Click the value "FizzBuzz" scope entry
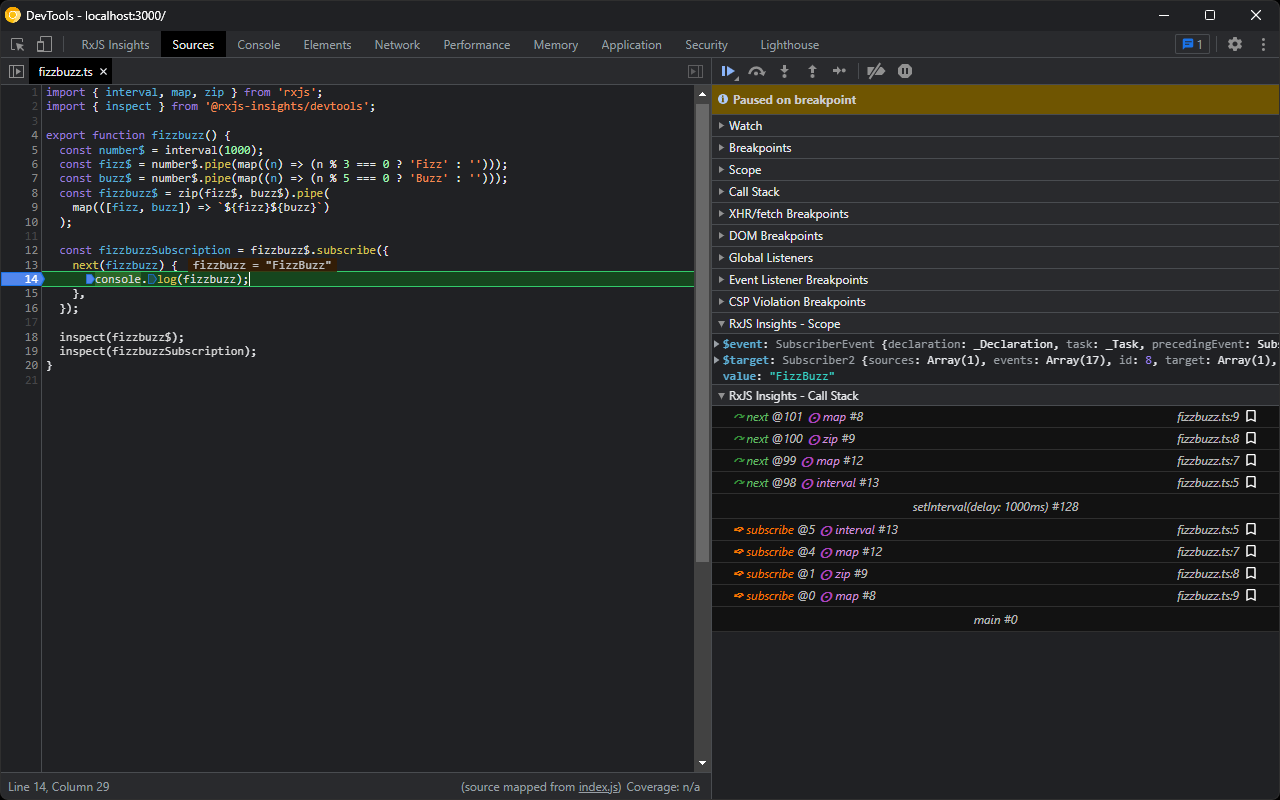Screen dimensions: 1280x800 [779, 376]
